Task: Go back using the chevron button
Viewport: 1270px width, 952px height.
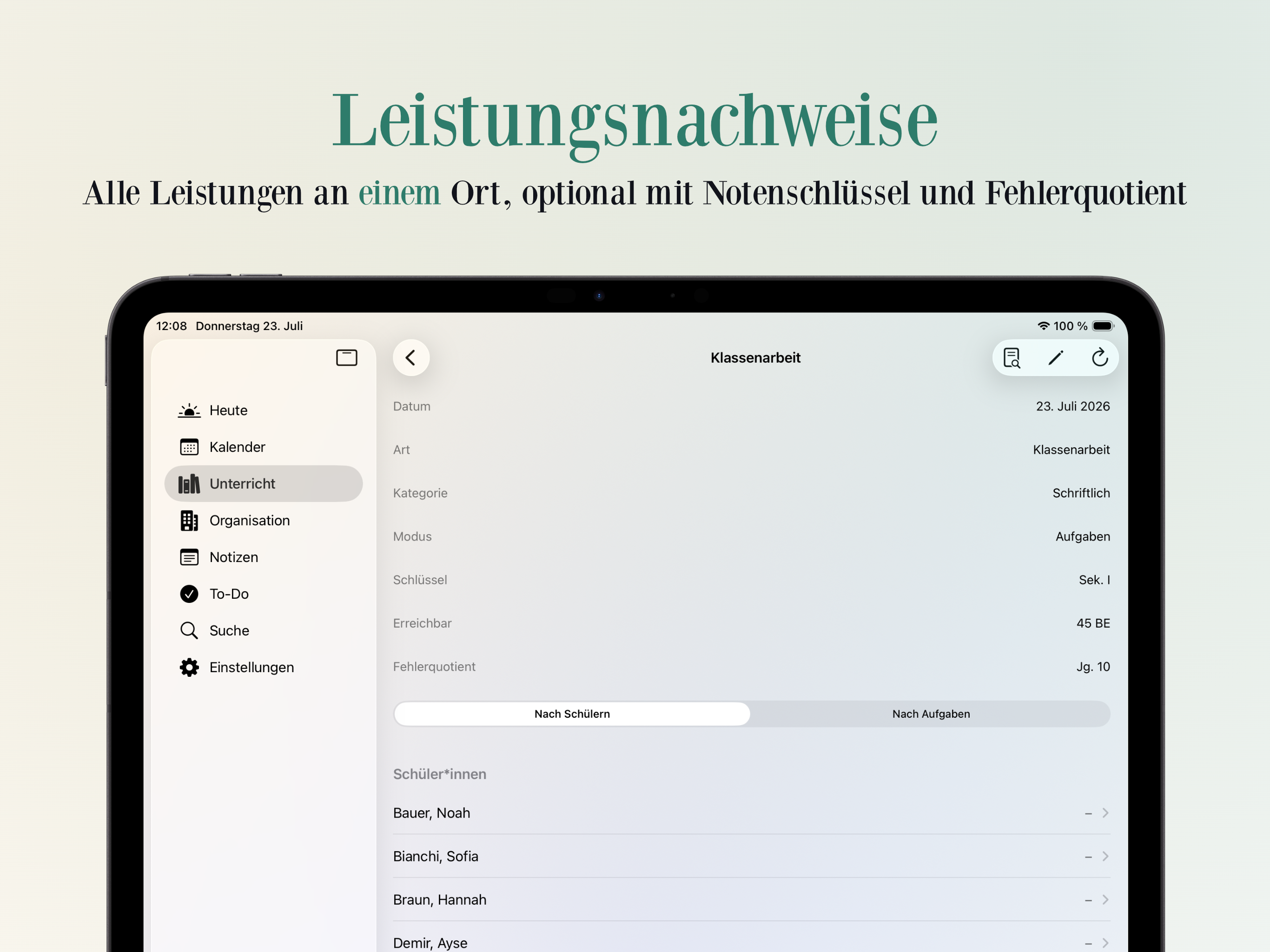Action: pyautogui.click(x=411, y=358)
